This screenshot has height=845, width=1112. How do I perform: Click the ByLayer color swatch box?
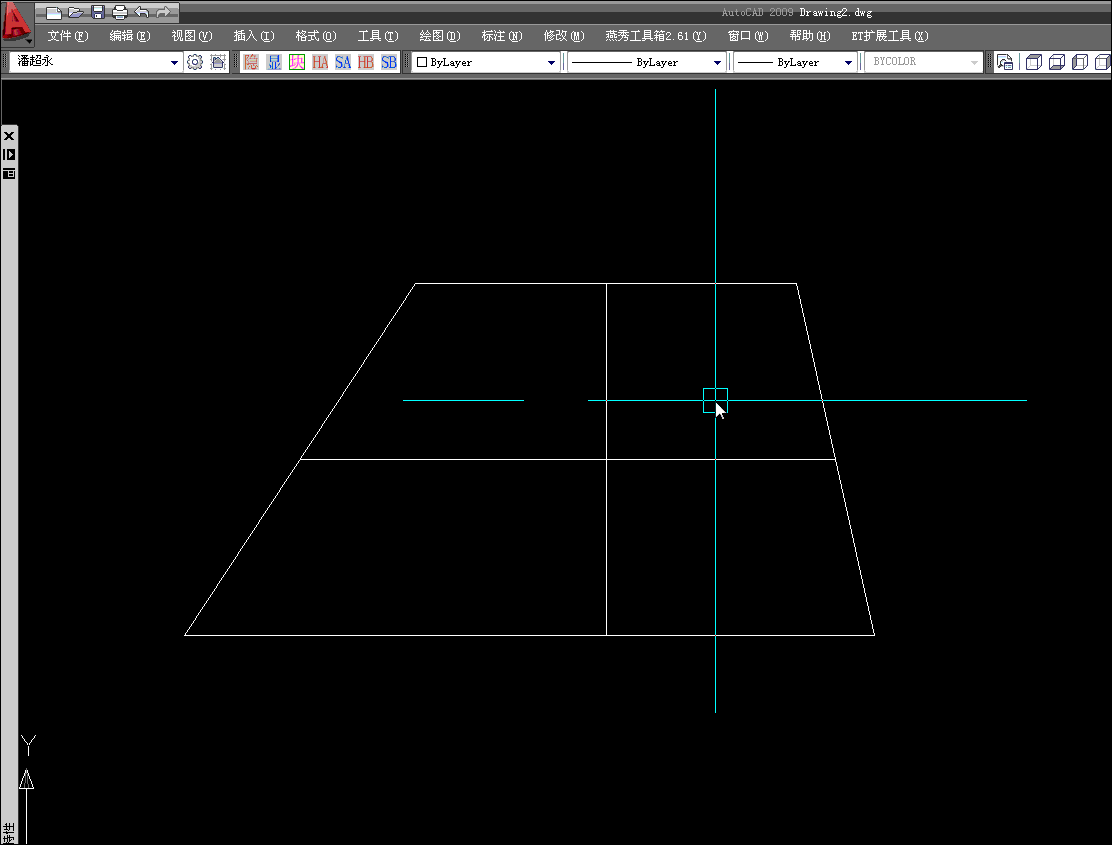[422, 62]
